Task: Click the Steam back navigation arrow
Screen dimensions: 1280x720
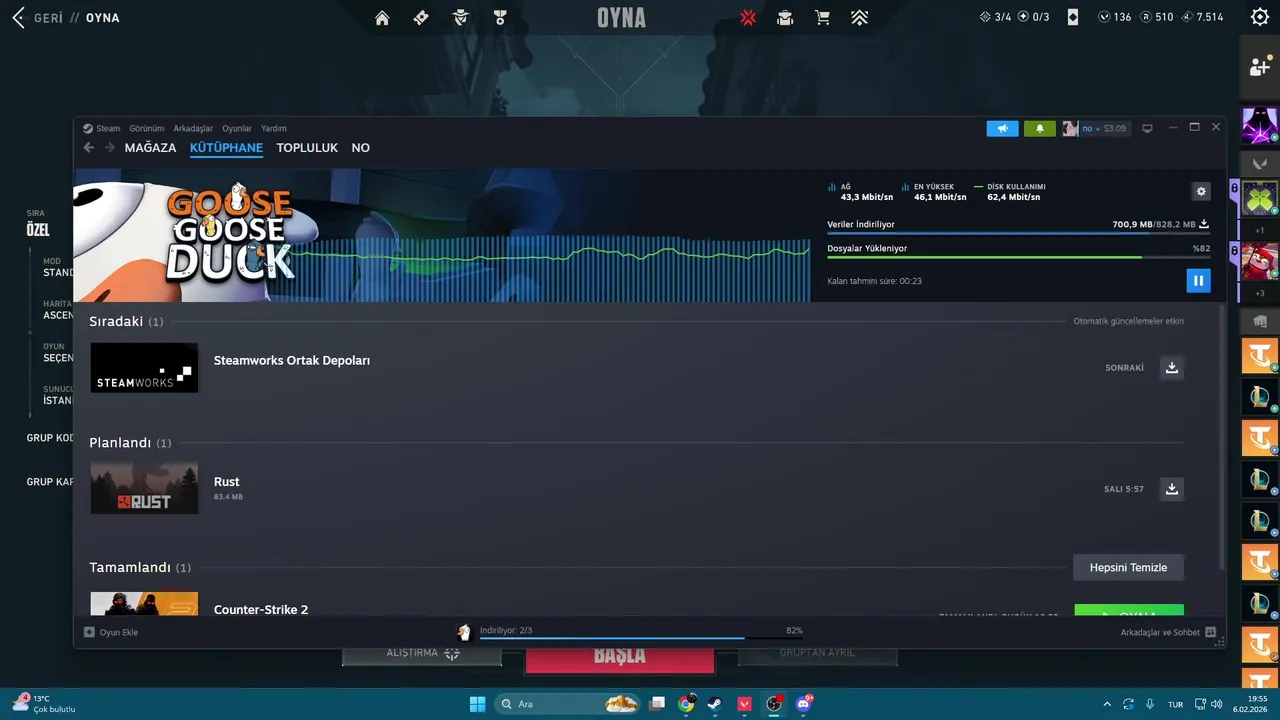Action: (x=88, y=147)
